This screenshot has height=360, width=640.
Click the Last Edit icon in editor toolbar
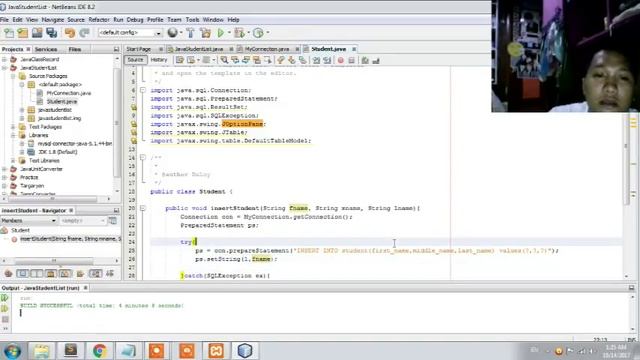(x=180, y=60)
